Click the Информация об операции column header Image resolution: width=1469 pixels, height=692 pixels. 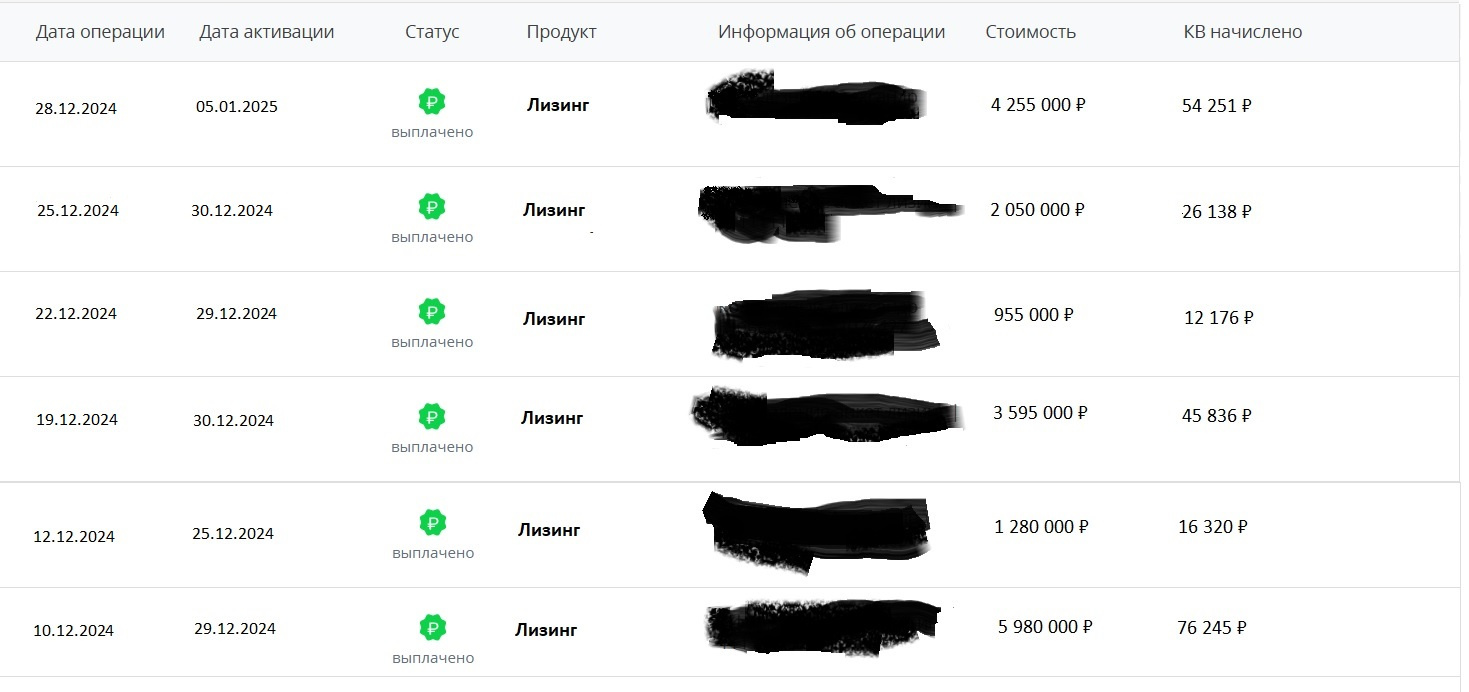coord(831,32)
